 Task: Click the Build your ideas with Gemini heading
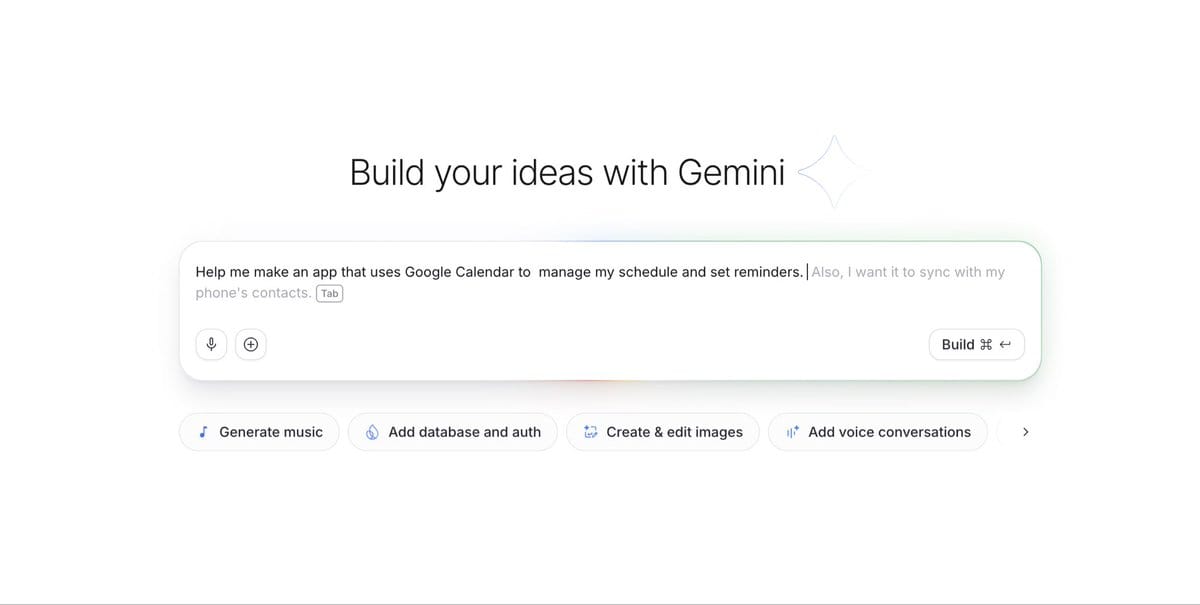click(567, 173)
